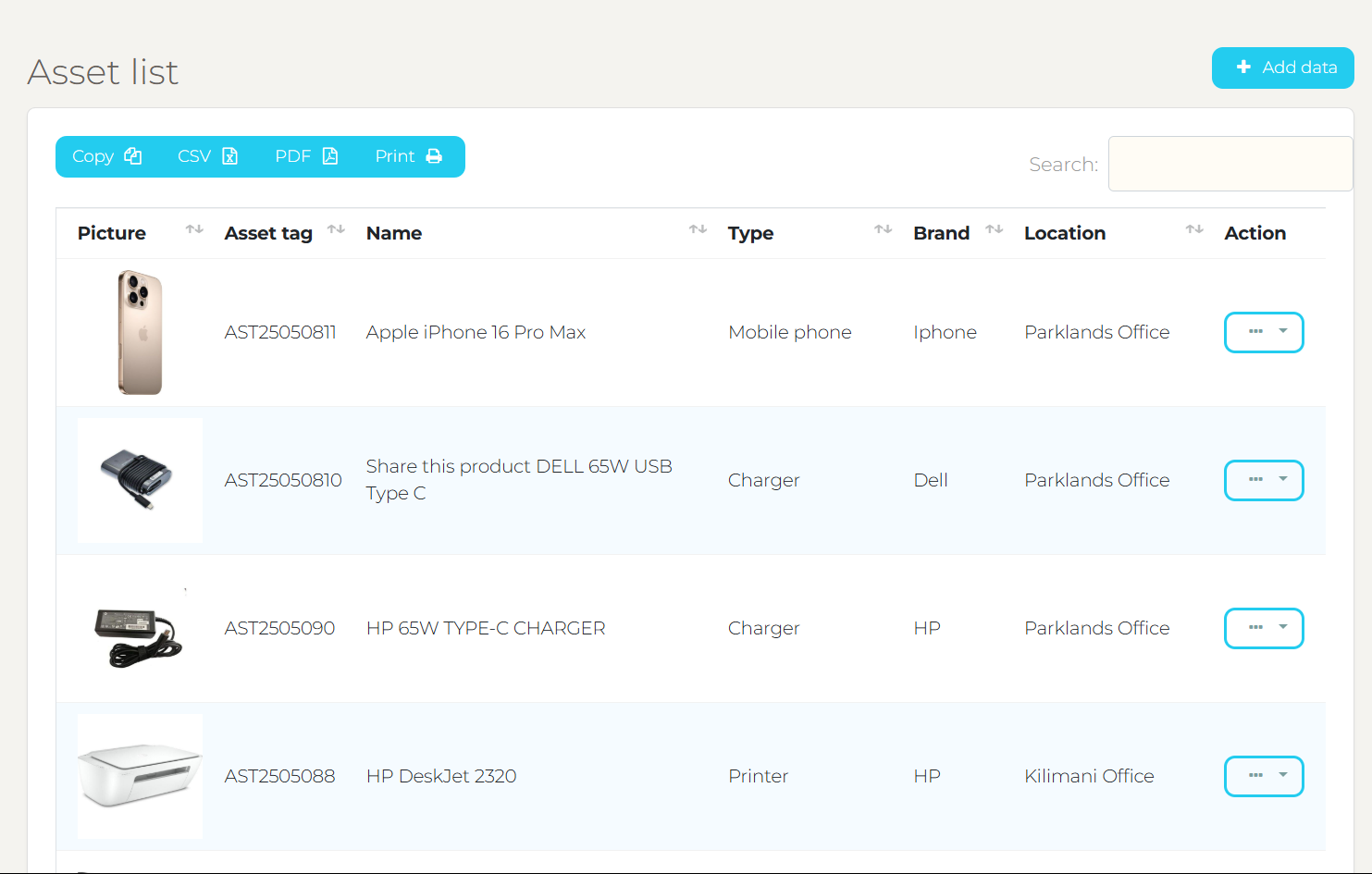This screenshot has height=874, width=1372.
Task: Click the name Apple iPhone 16 Pro Max
Action: pos(476,332)
